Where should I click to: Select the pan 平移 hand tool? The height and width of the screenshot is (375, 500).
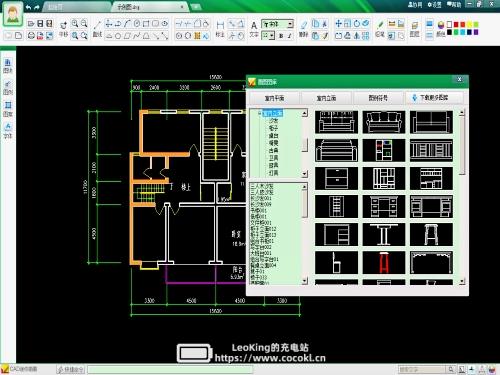coord(63,28)
